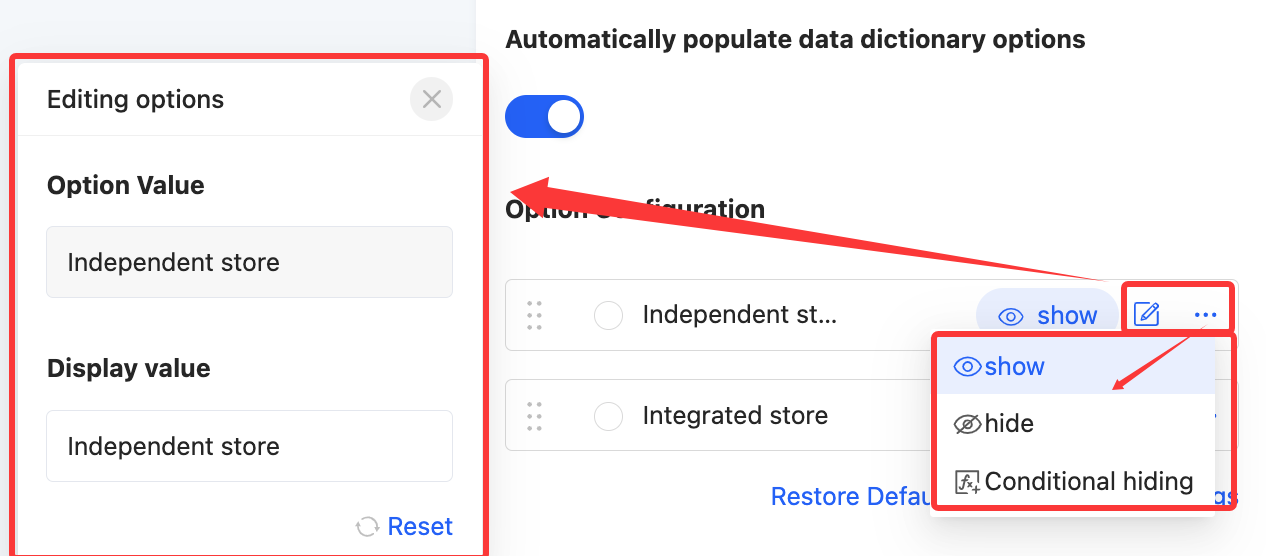This screenshot has width=1266, height=556.
Task: Grab the drag handle beside Independent store
Action: coord(534,315)
